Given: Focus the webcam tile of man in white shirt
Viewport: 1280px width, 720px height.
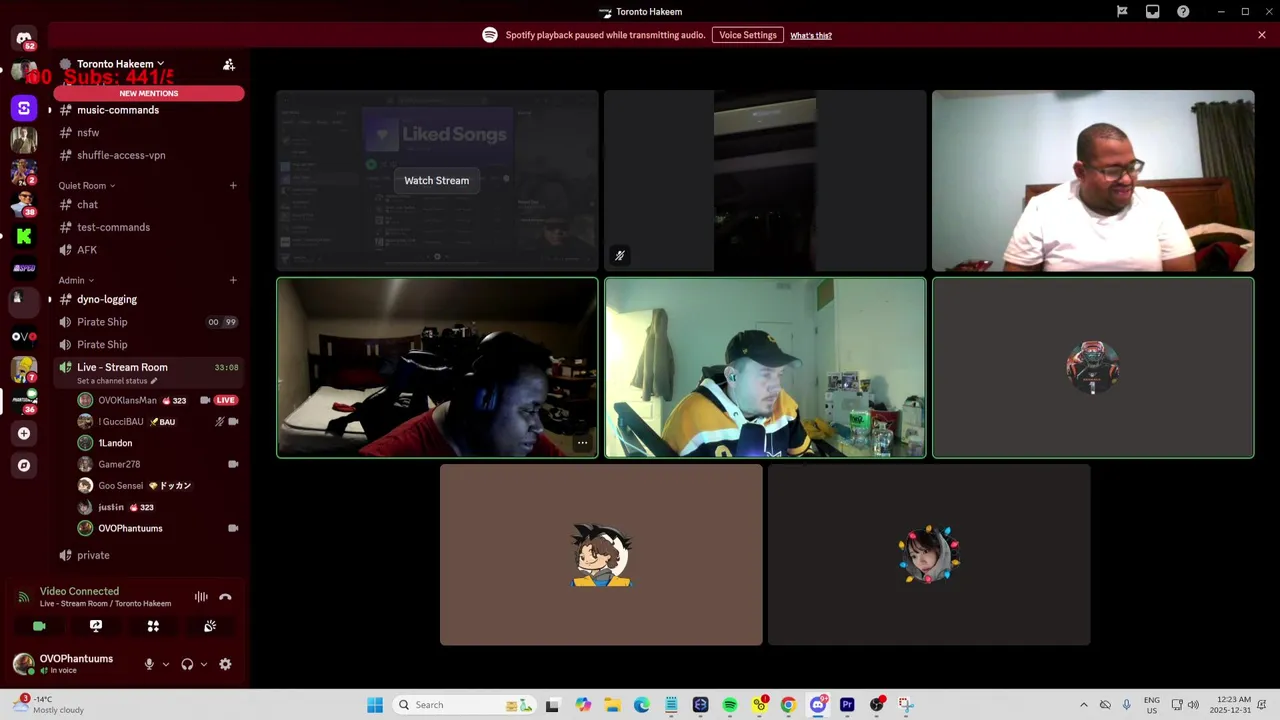Looking at the screenshot, I should [x=1093, y=181].
